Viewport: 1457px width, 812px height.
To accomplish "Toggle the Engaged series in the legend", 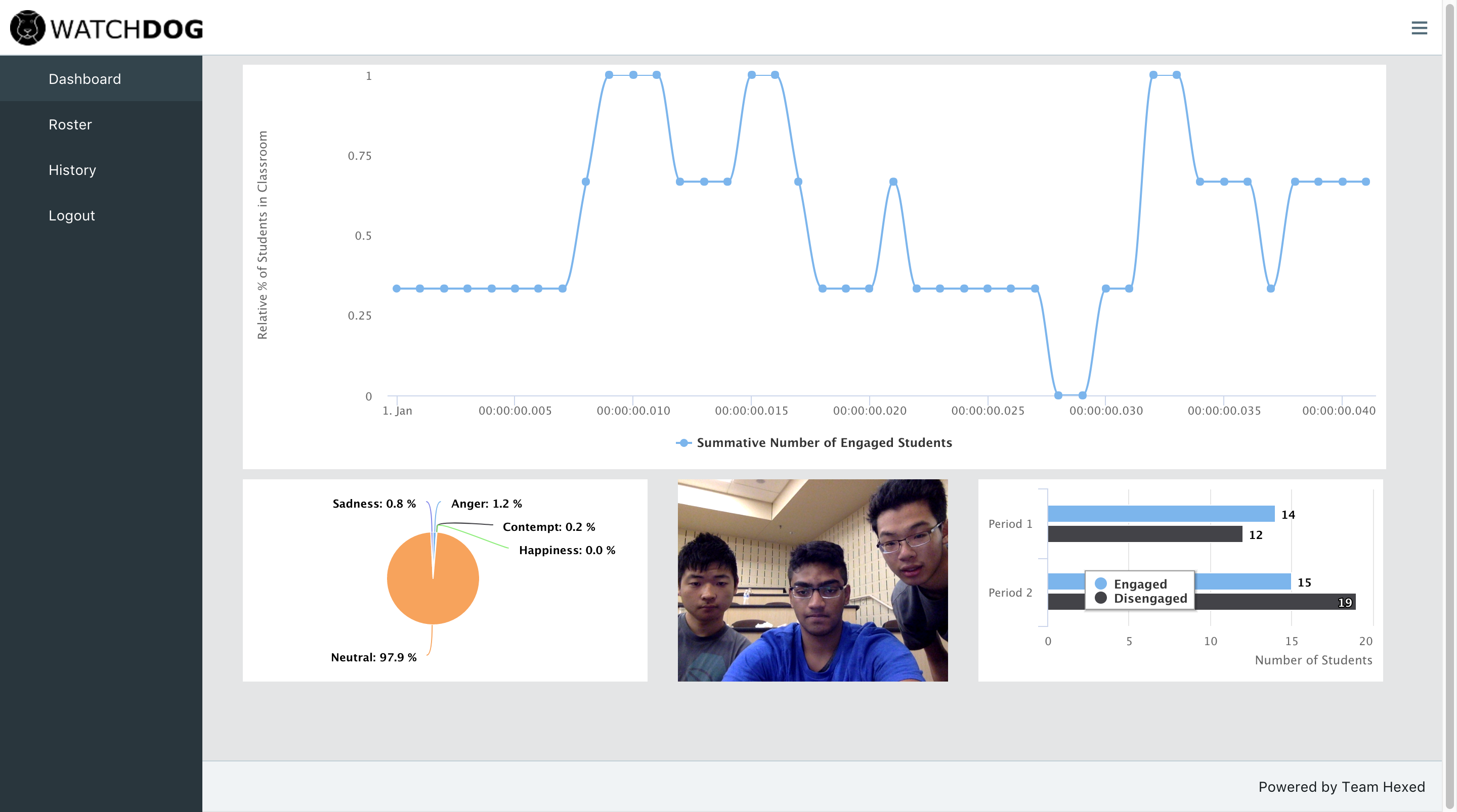I will click(1139, 583).
